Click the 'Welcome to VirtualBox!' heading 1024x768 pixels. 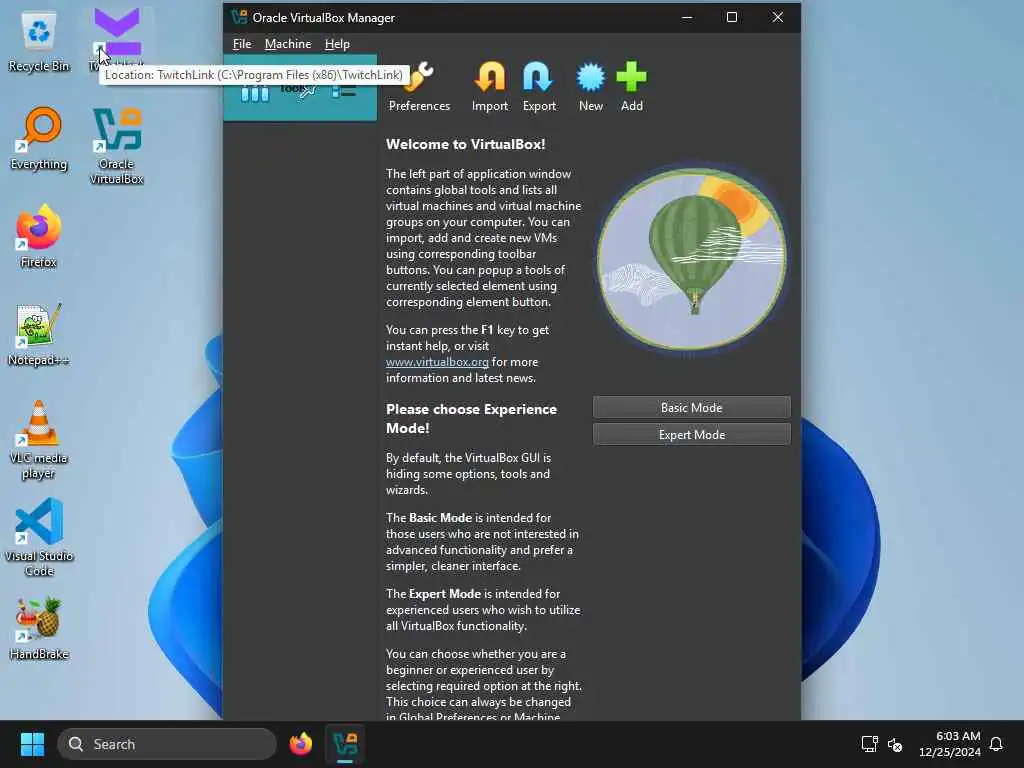pyautogui.click(x=465, y=144)
